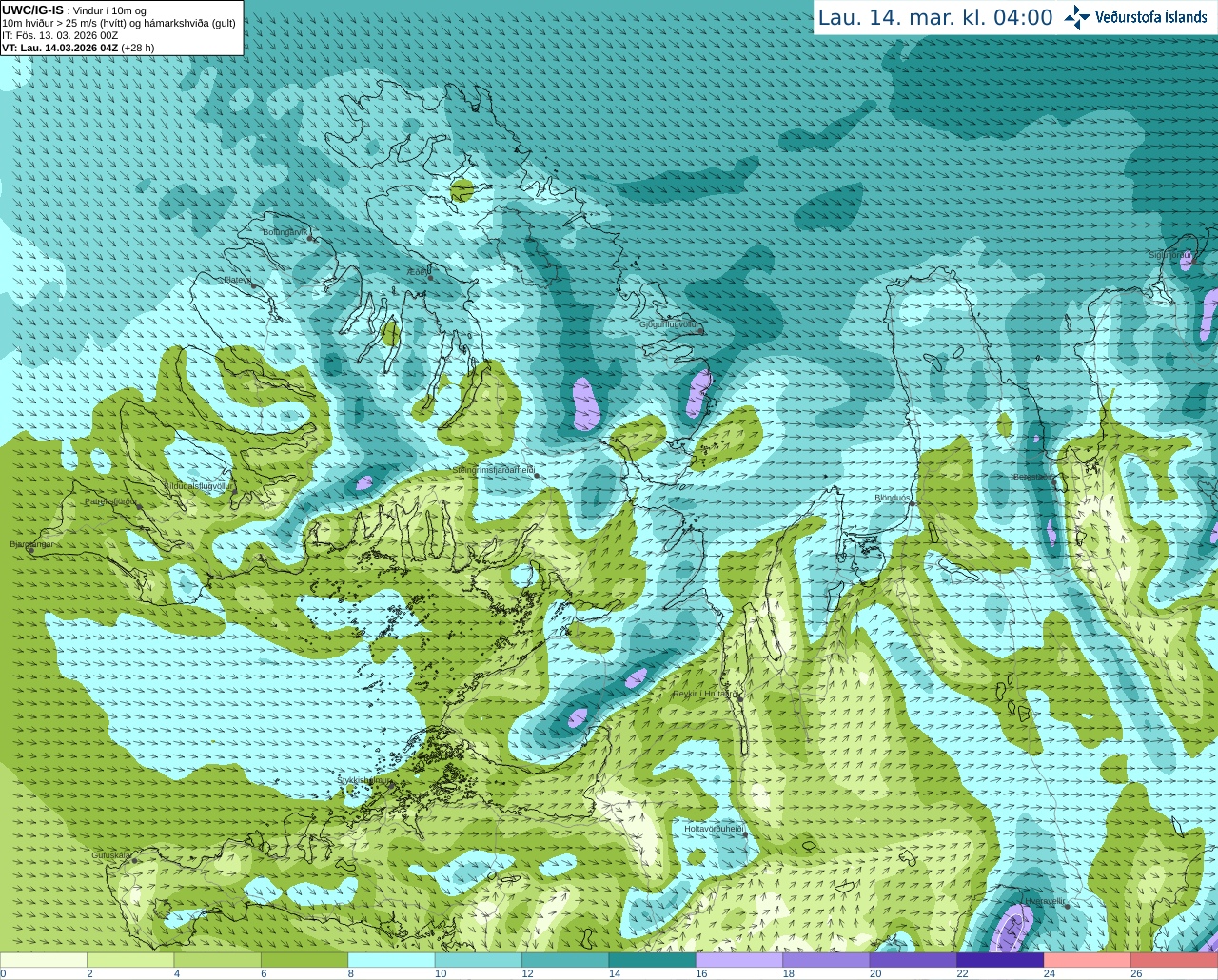1218x980 pixels.
Task: Click the legend value 24
Action: 1050,974
